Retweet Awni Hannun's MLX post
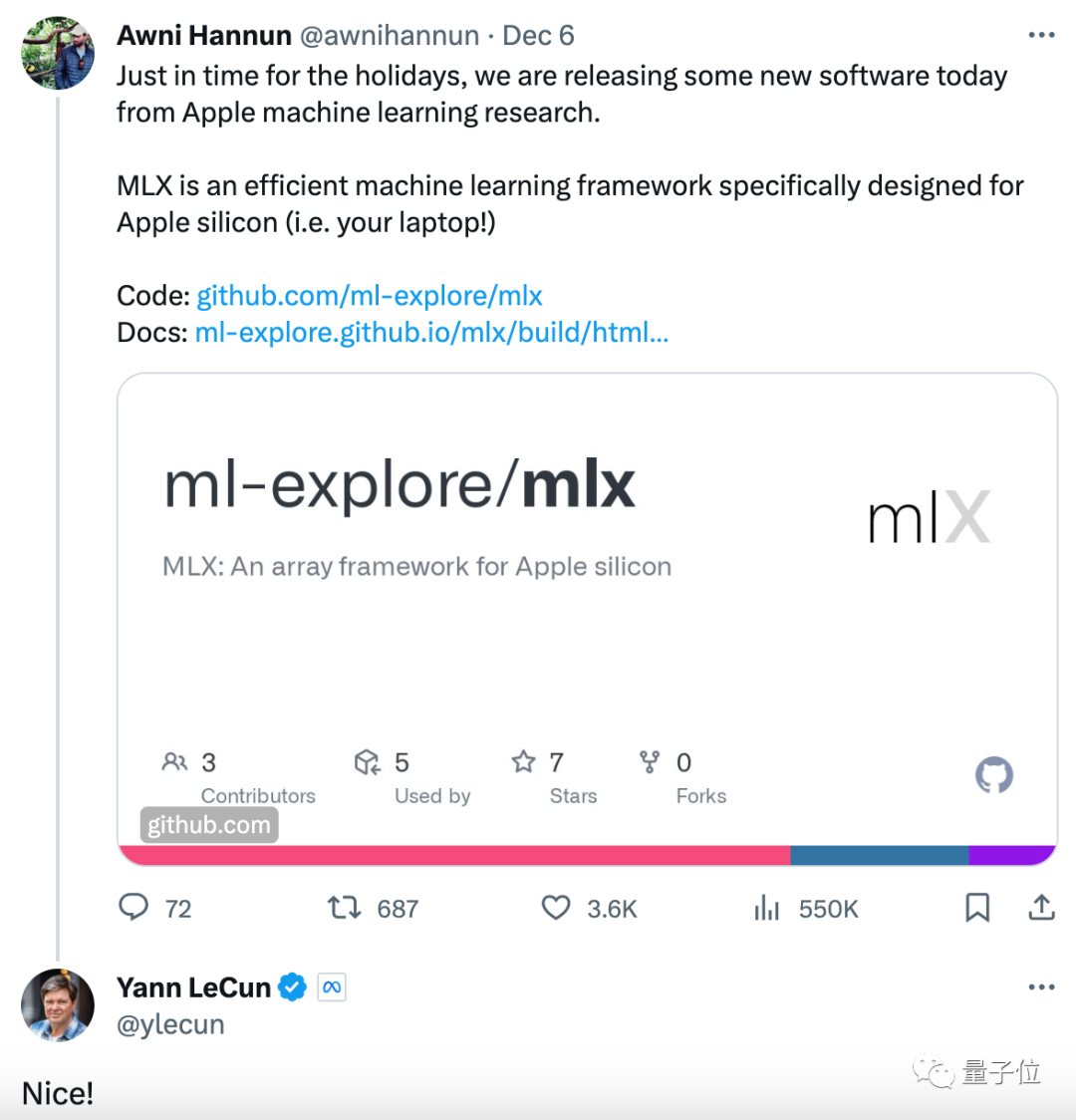 [x=345, y=908]
